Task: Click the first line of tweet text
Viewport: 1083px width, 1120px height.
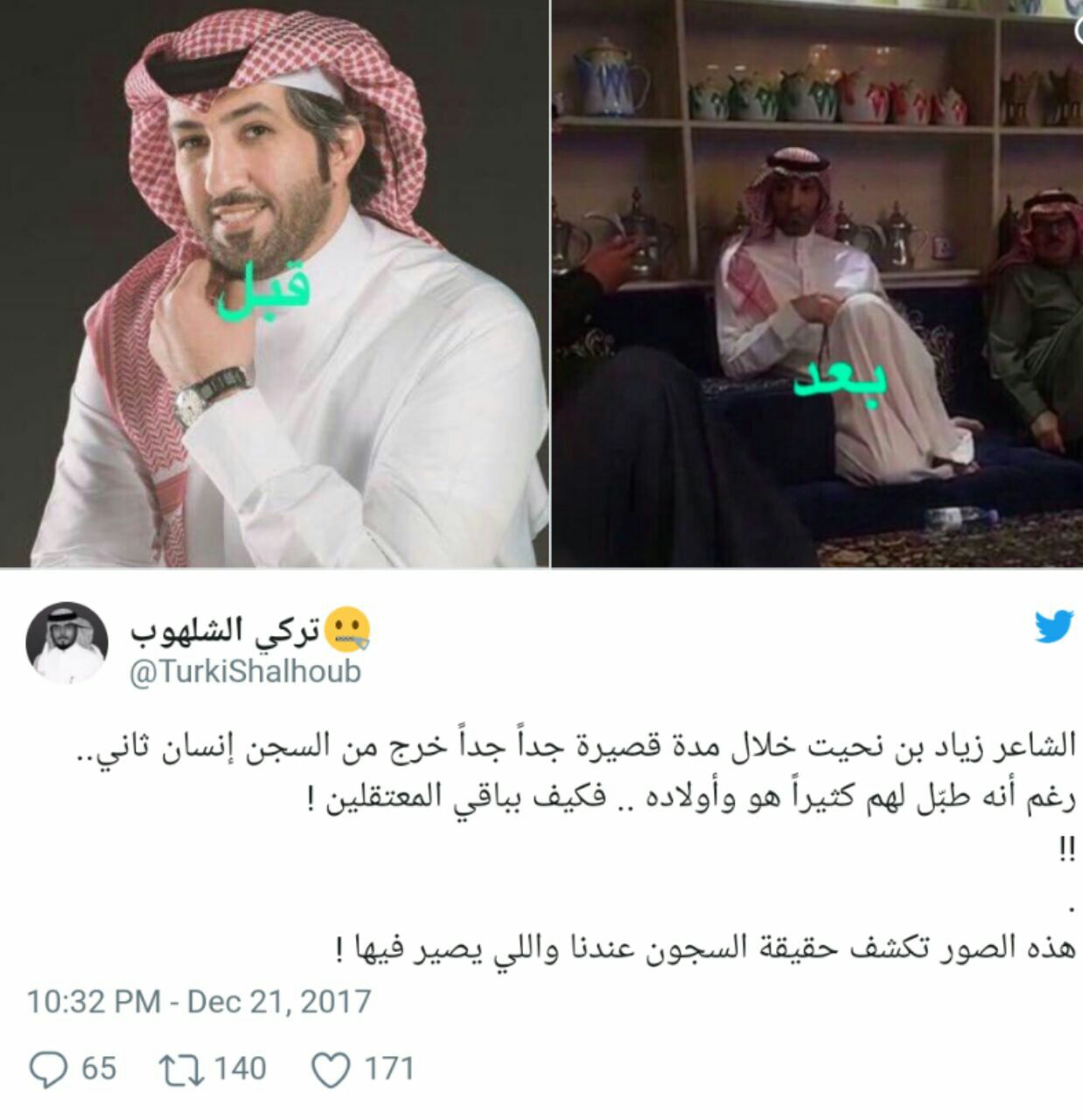Action: click(x=575, y=749)
